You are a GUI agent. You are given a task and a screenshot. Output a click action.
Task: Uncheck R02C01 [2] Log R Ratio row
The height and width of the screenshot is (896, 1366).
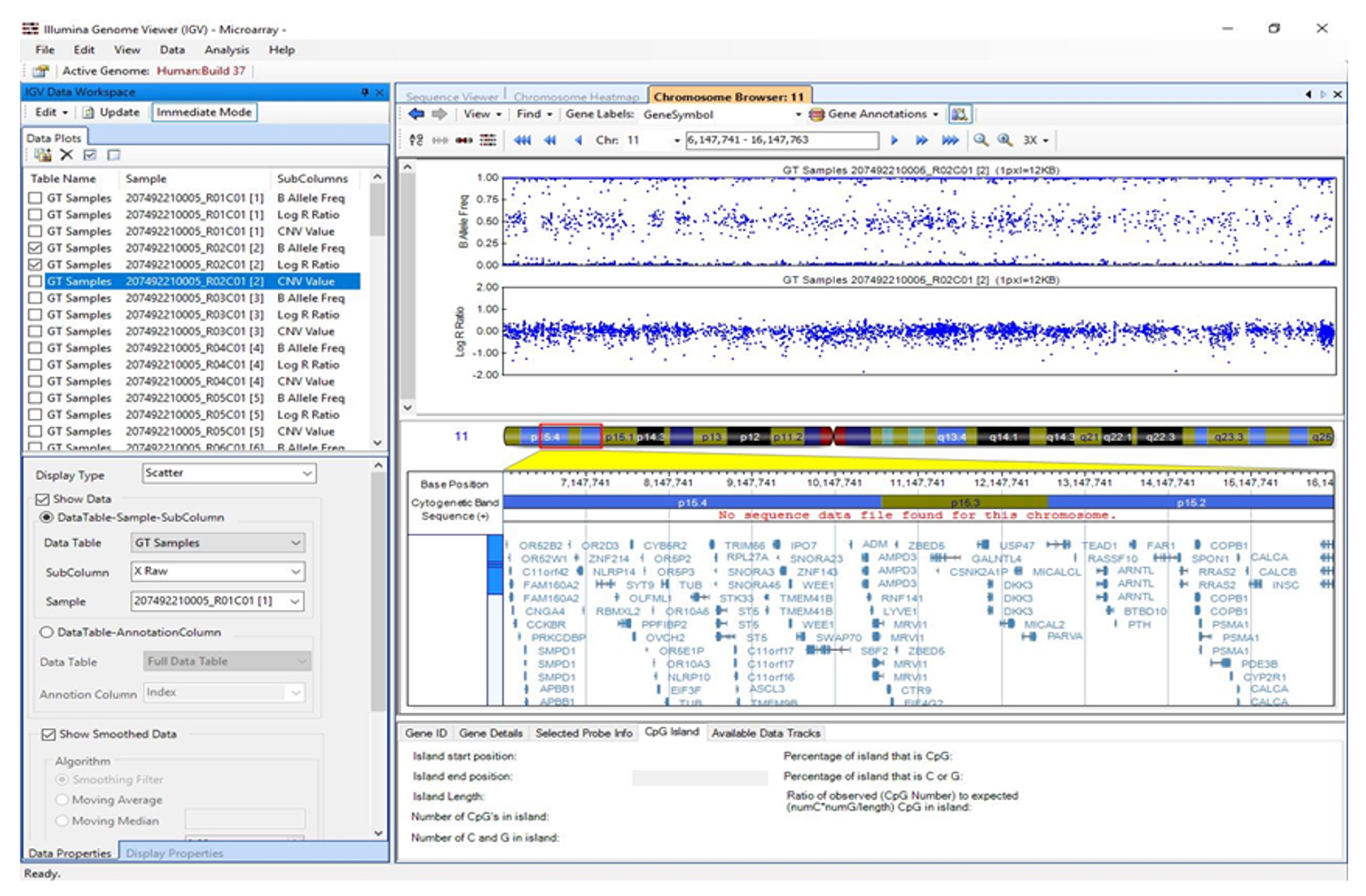tap(35, 265)
